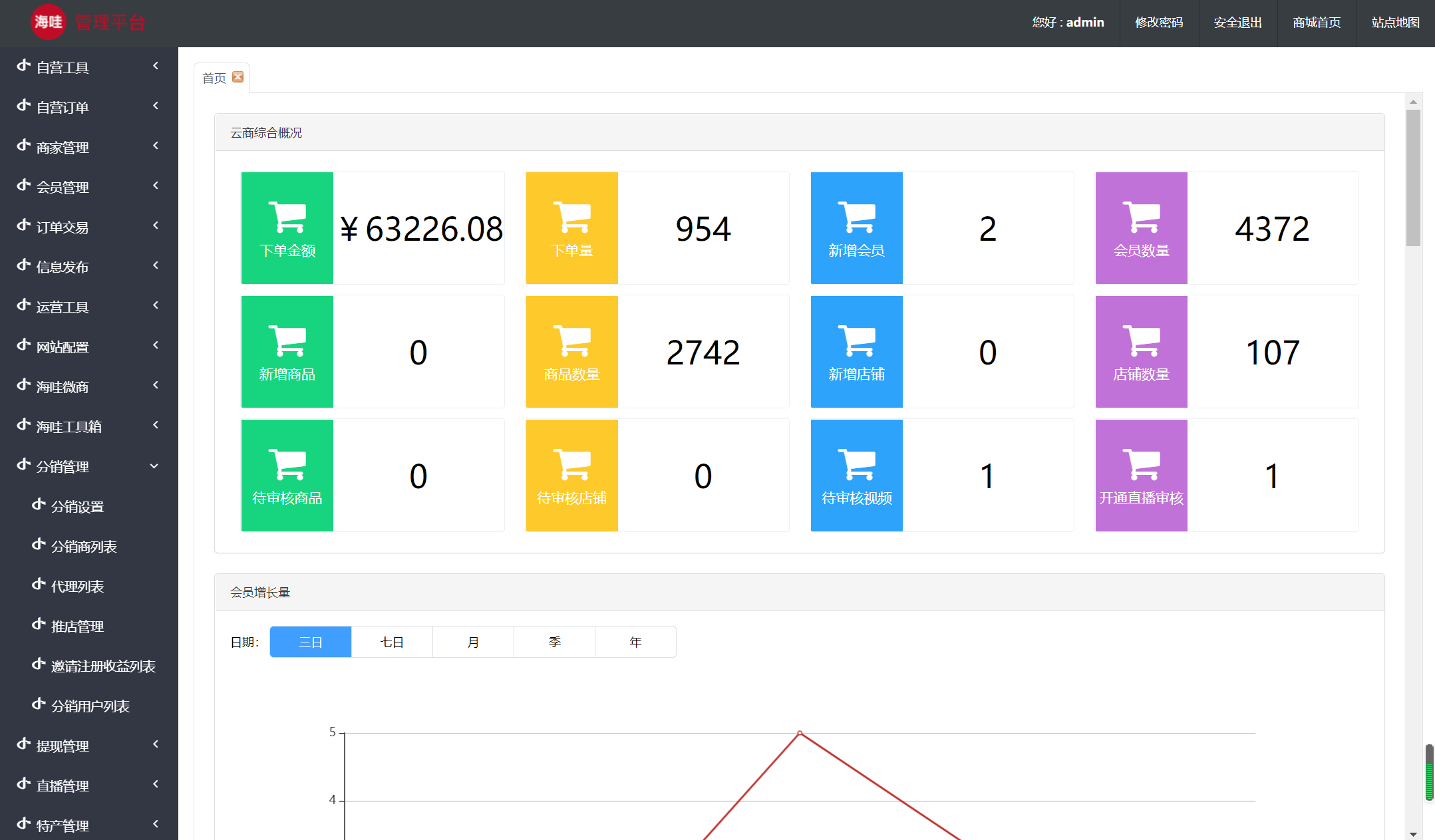Click the blue 待审核视频 cart icon
The height and width of the screenshot is (840, 1435).
click(856, 464)
